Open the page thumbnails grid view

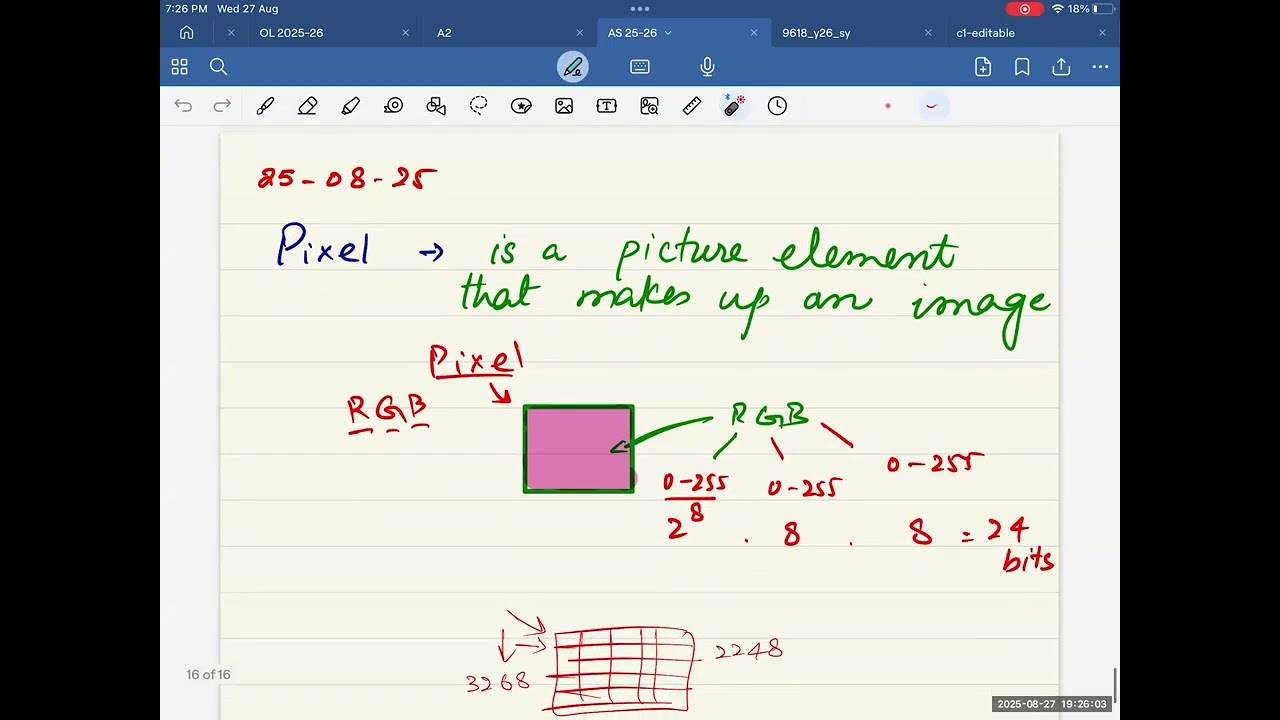pos(179,67)
